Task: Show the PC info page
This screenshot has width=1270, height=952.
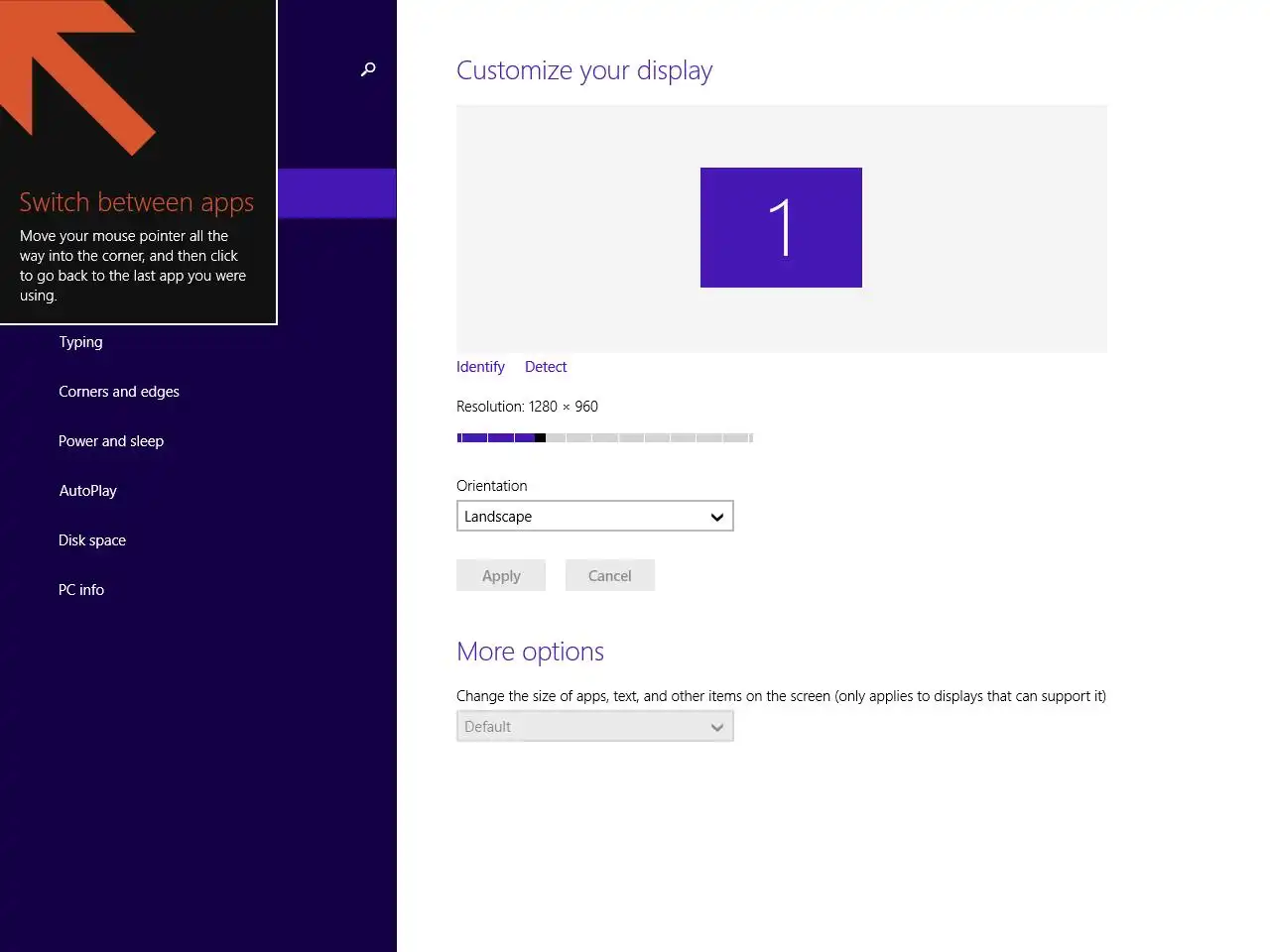Action: click(81, 590)
